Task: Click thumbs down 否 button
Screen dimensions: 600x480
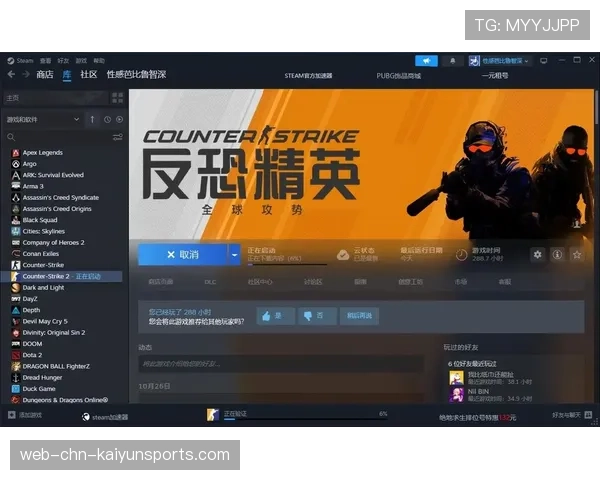Action: [x=317, y=316]
